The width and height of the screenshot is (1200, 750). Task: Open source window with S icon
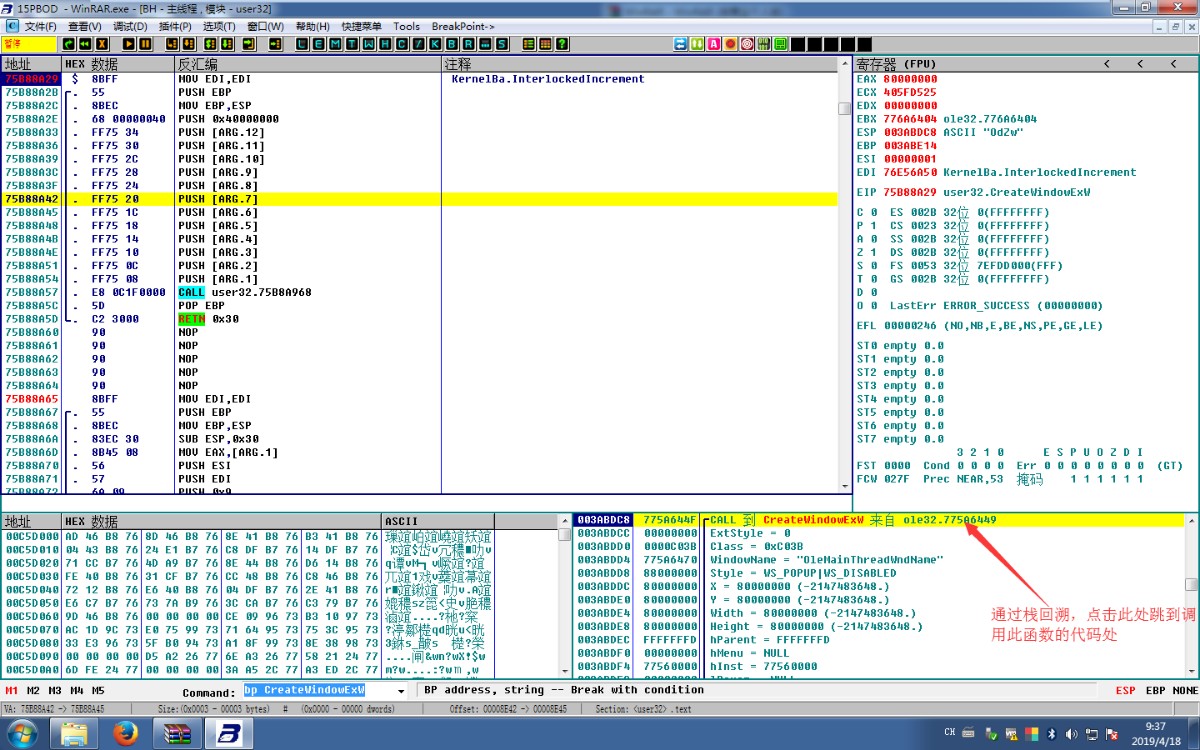tap(502, 44)
